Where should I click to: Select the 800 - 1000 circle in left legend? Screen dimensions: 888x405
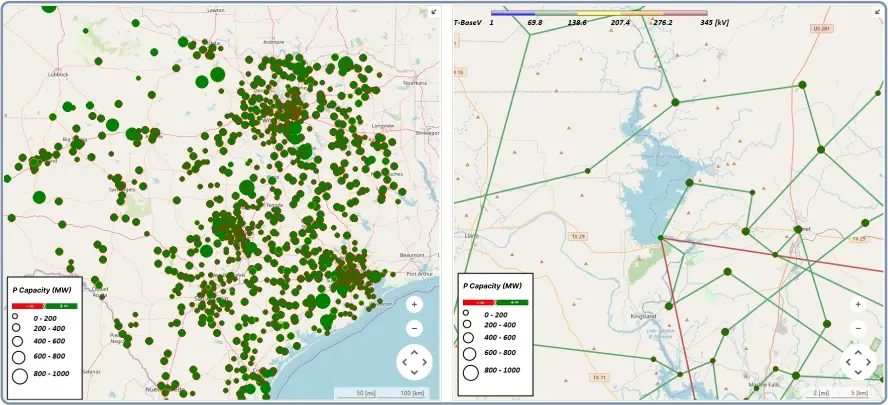coord(19,377)
